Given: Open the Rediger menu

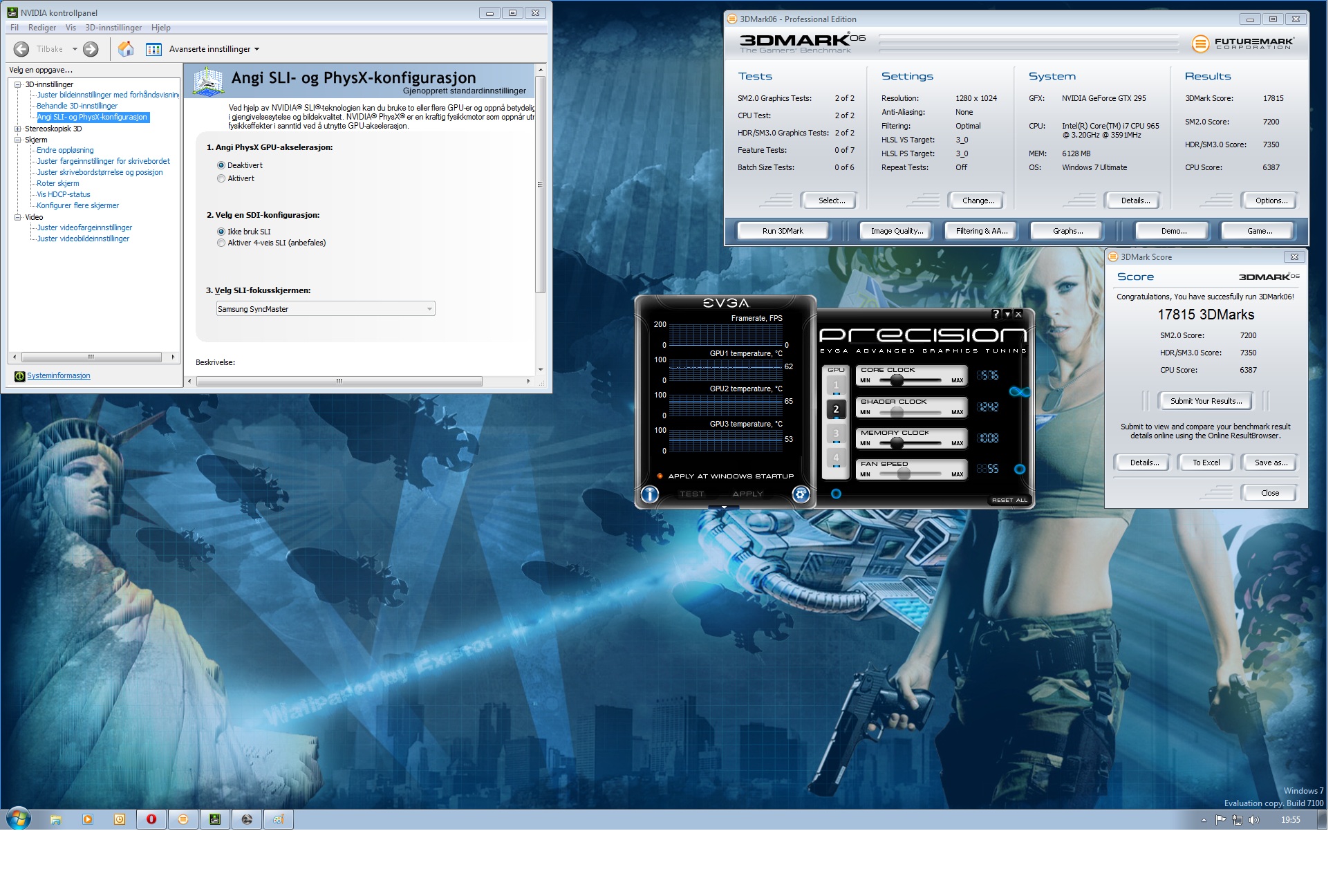Looking at the screenshot, I should point(42,28).
